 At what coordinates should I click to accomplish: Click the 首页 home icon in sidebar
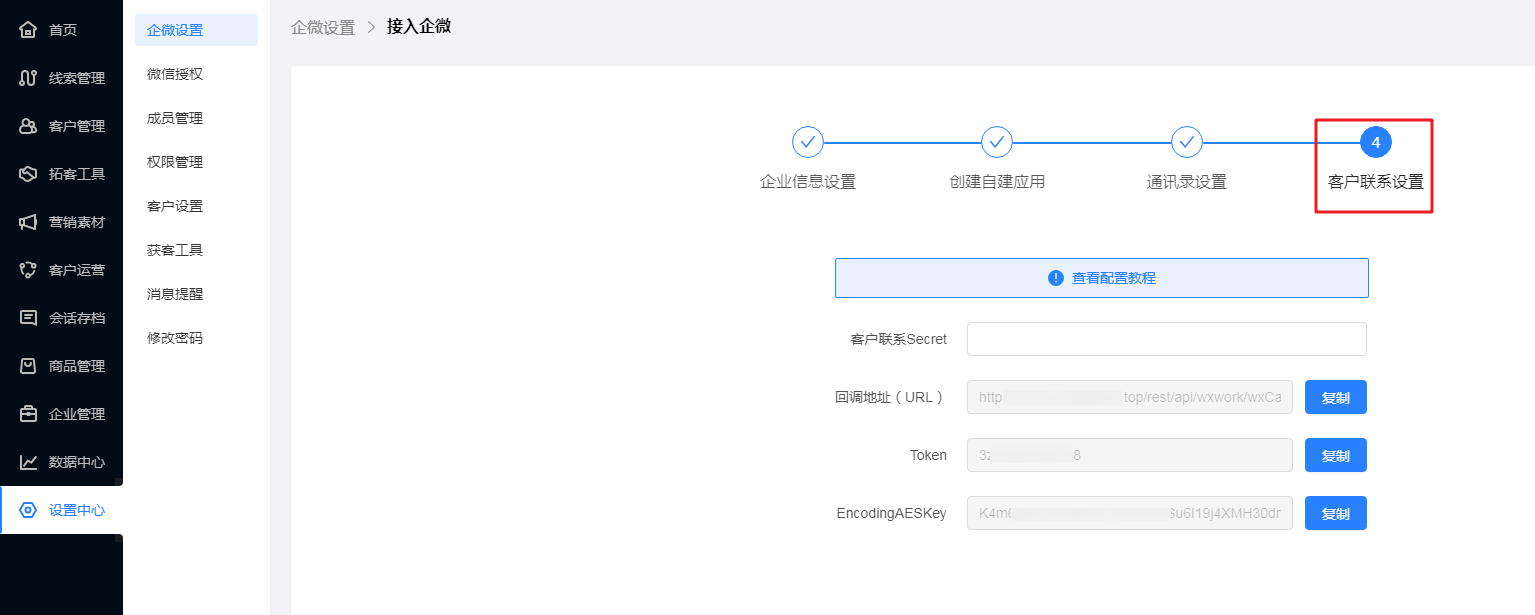[x=29, y=30]
